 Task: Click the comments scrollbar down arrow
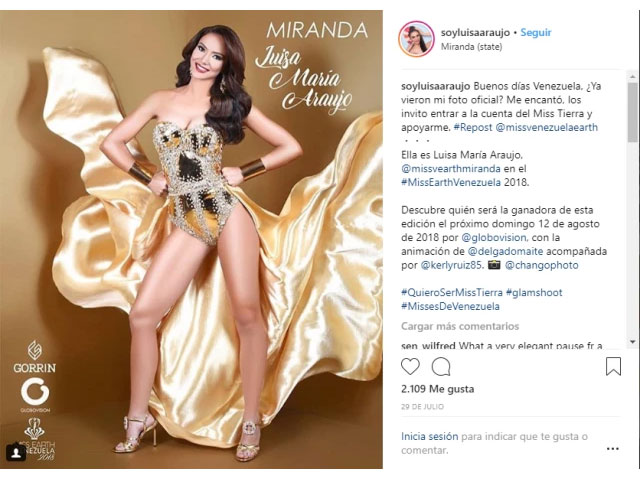[x=632, y=342]
